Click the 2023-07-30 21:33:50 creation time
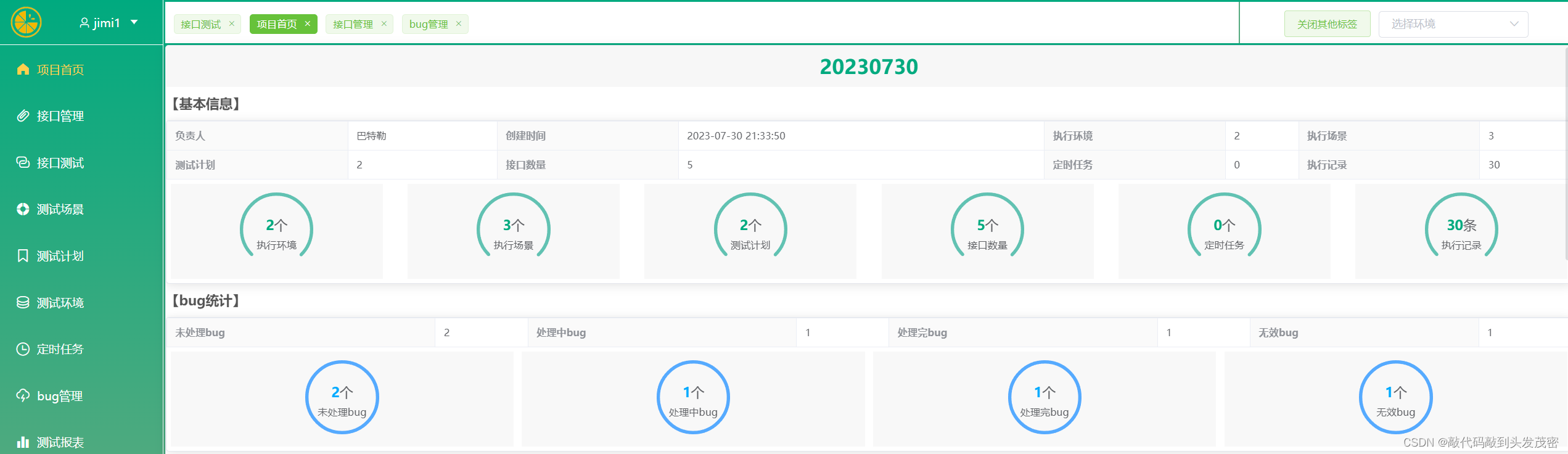Screen dimensions: 1568x454 point(736,136)
